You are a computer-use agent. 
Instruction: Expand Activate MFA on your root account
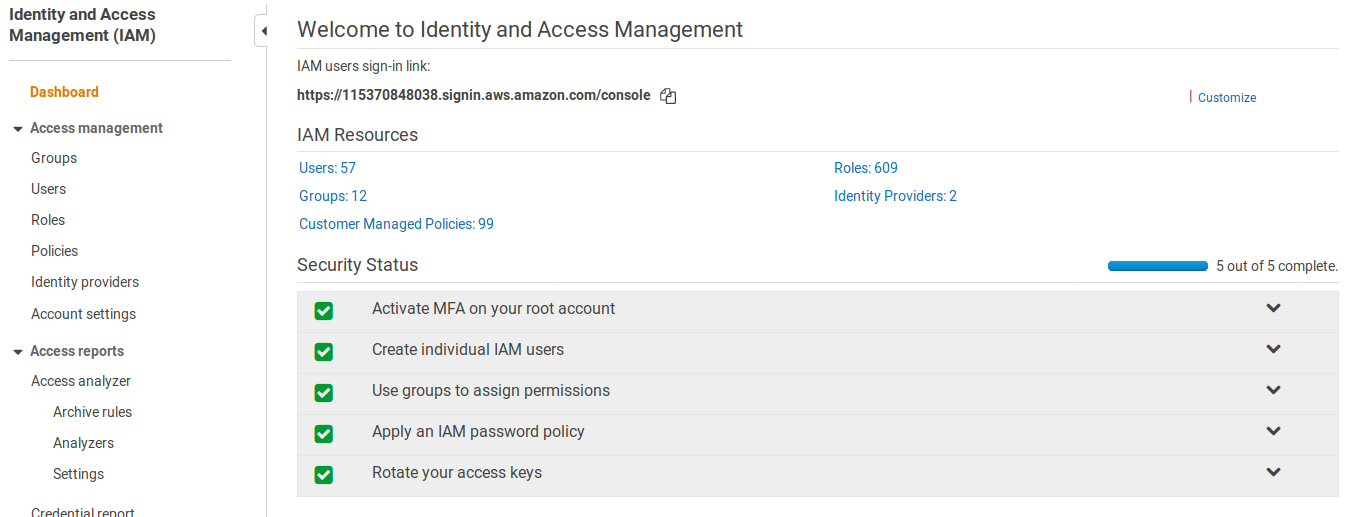pyautogui.click(x=1273, y=308)
